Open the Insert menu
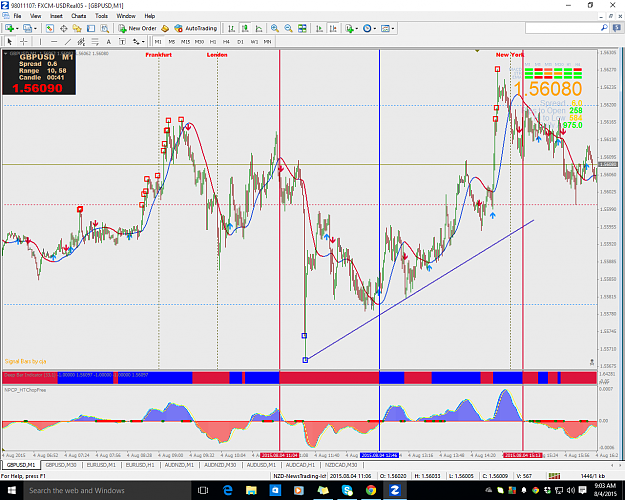 click(56, 16)
